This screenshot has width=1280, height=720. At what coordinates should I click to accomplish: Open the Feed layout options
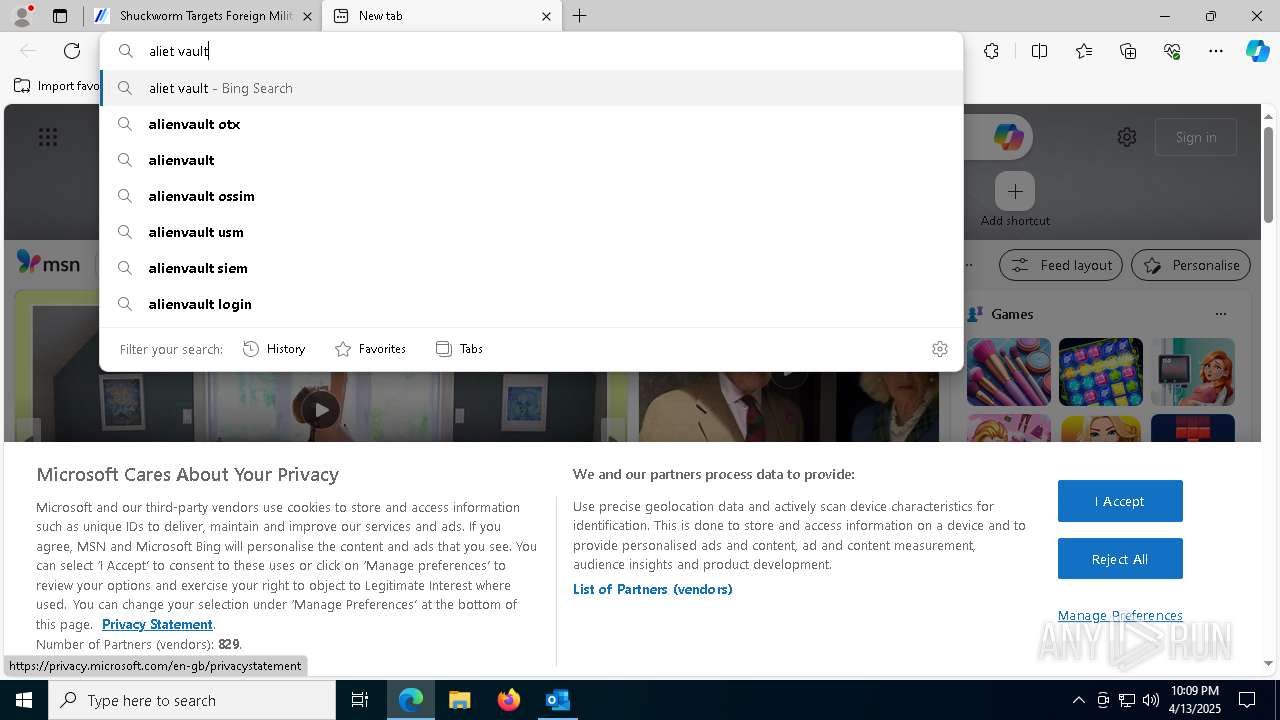coord(1061,265)
